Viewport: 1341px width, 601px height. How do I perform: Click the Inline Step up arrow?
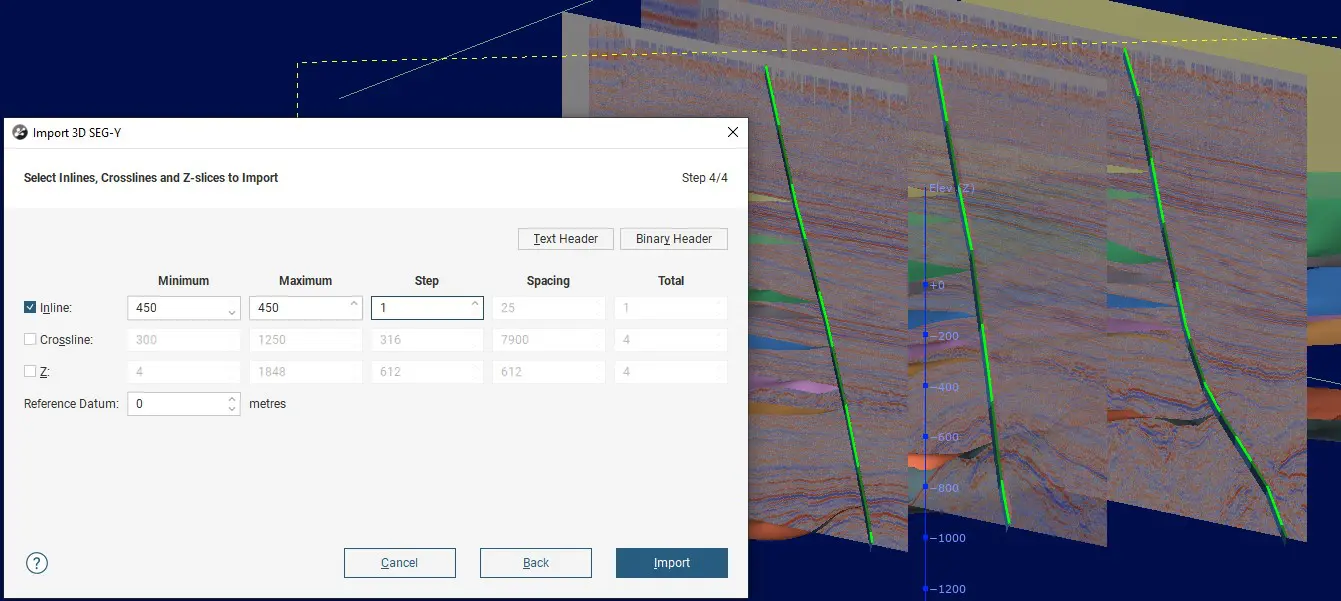coord(475,303)
